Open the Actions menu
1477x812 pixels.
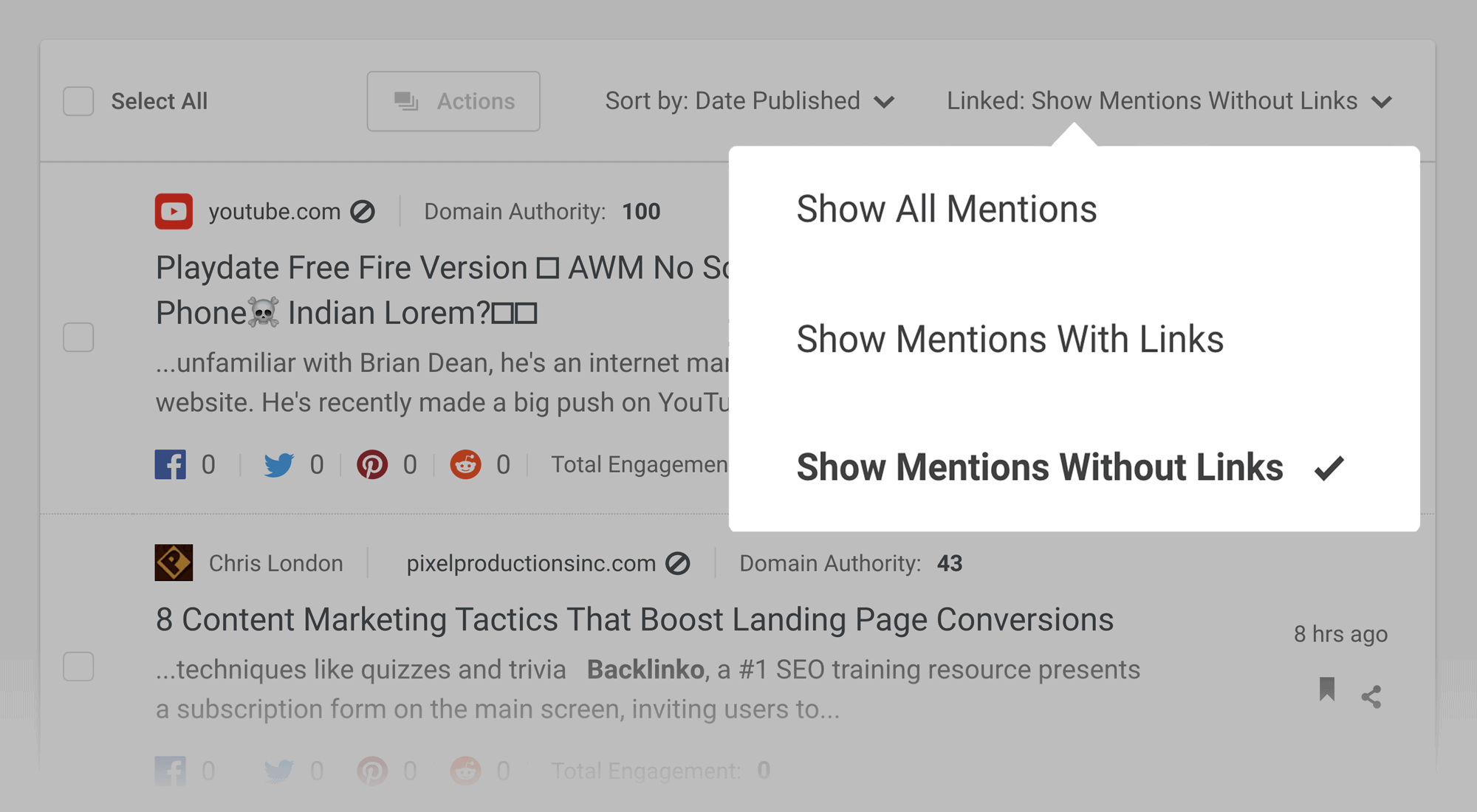click(453, 101)
